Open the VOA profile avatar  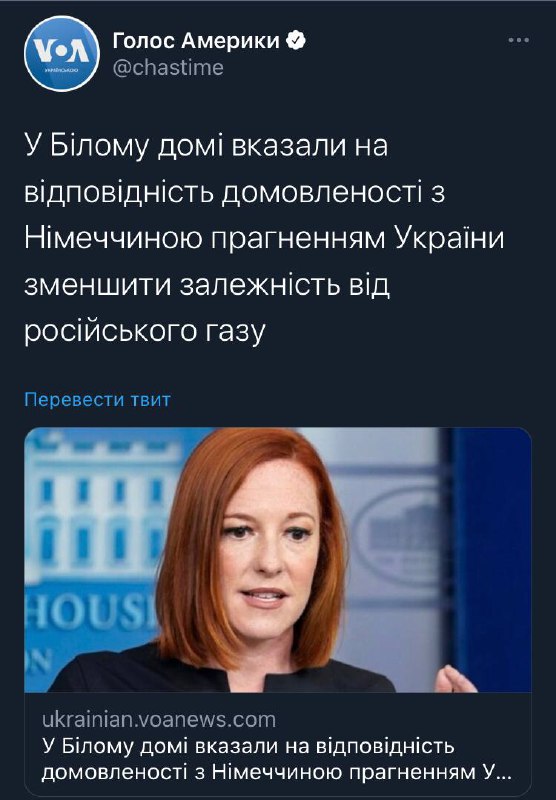click(61, 53)
